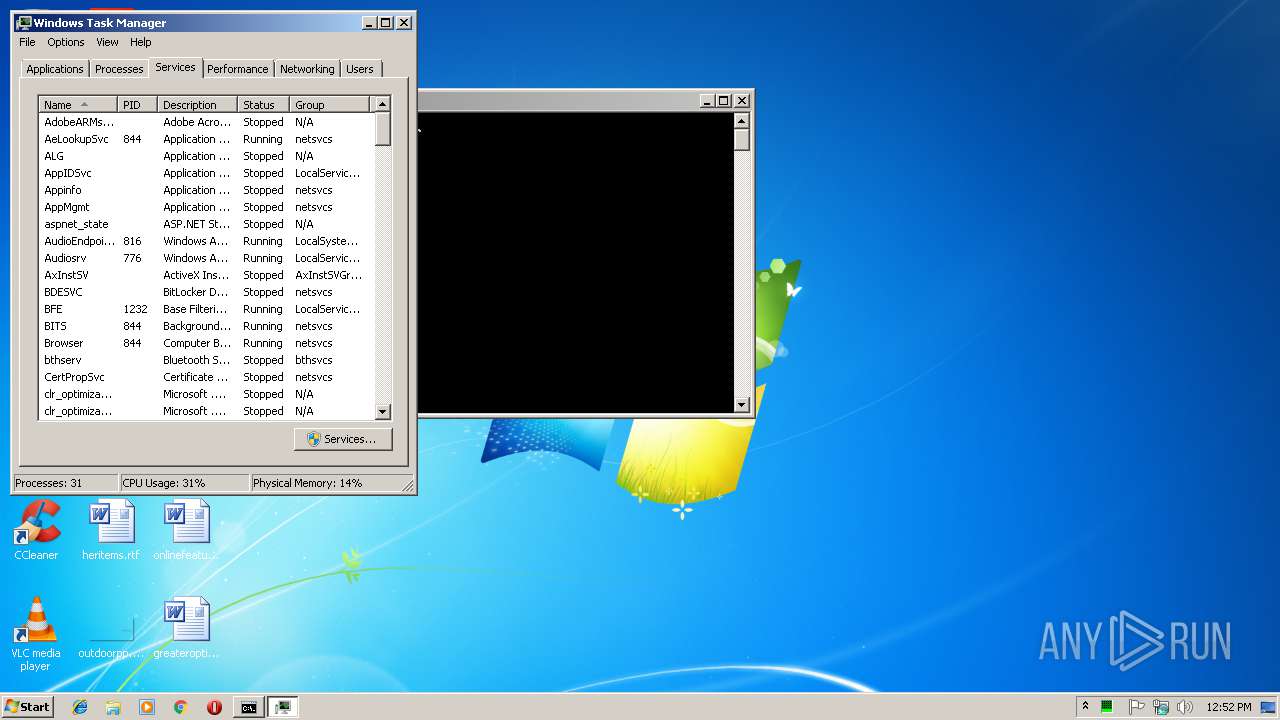Open the onlinefeatu... Word document icon
Viewport: 1280px width, 720px height.
point(187,530)
